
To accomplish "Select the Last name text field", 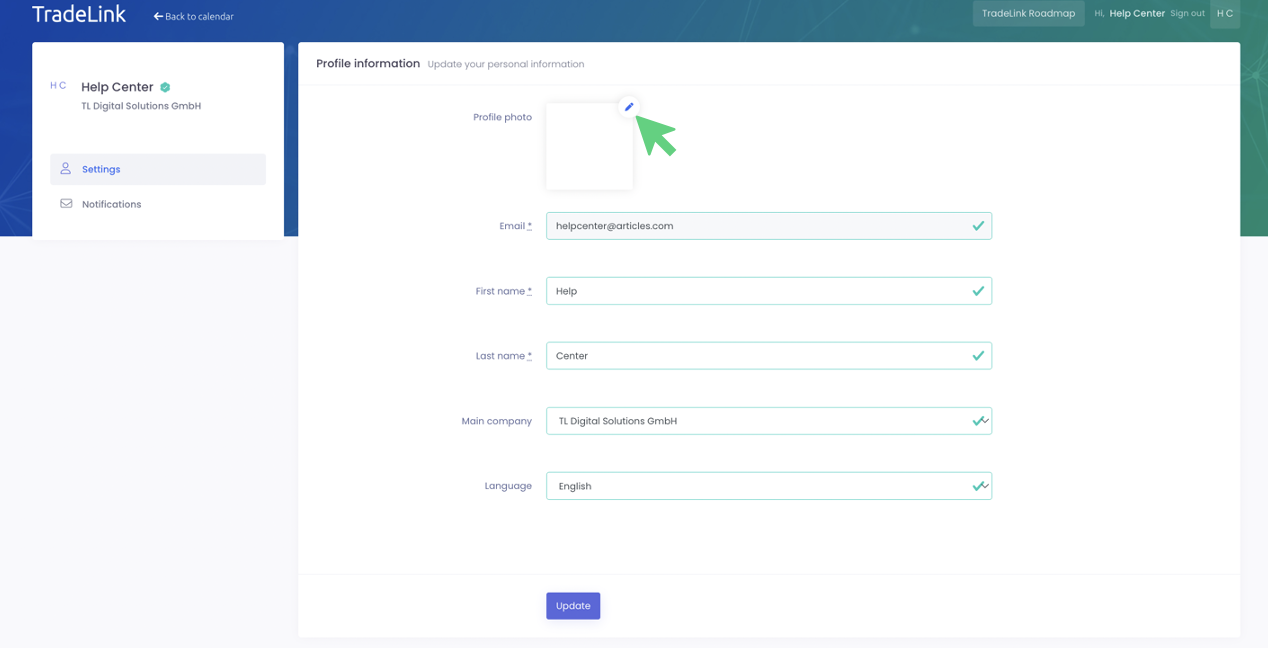I will coord(760,356).
